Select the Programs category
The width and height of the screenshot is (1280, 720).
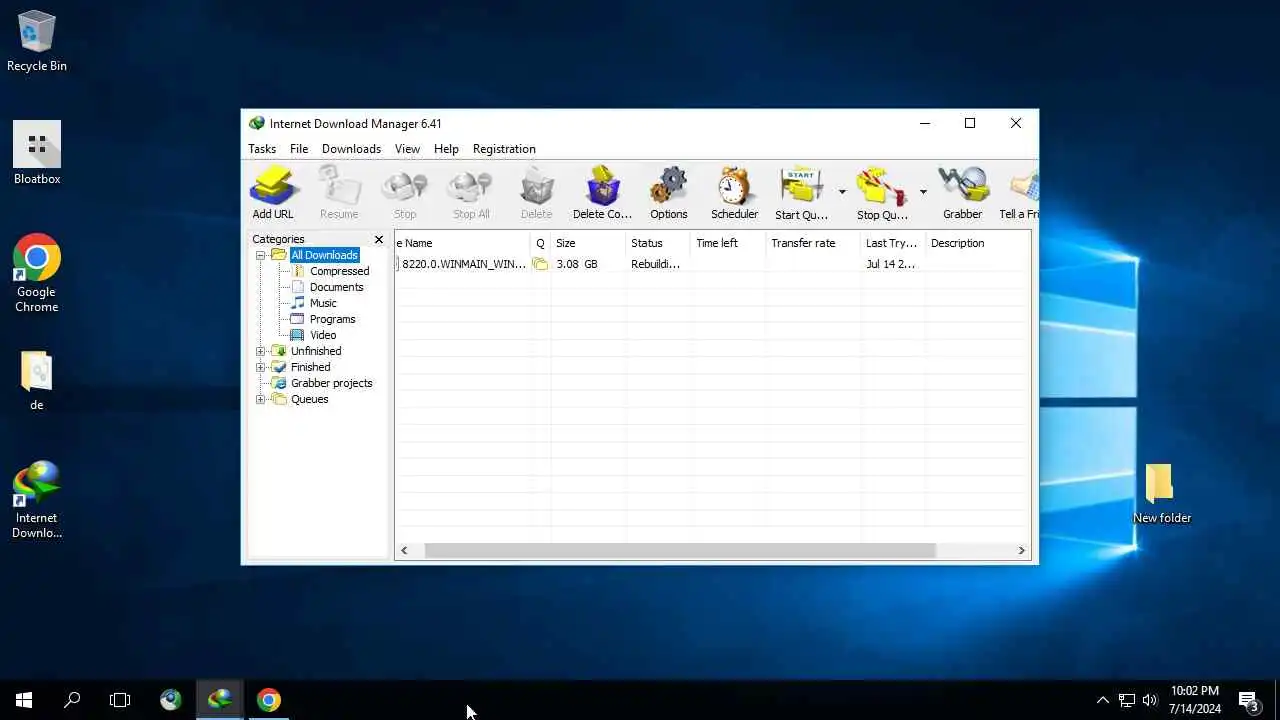coord(332,319)
